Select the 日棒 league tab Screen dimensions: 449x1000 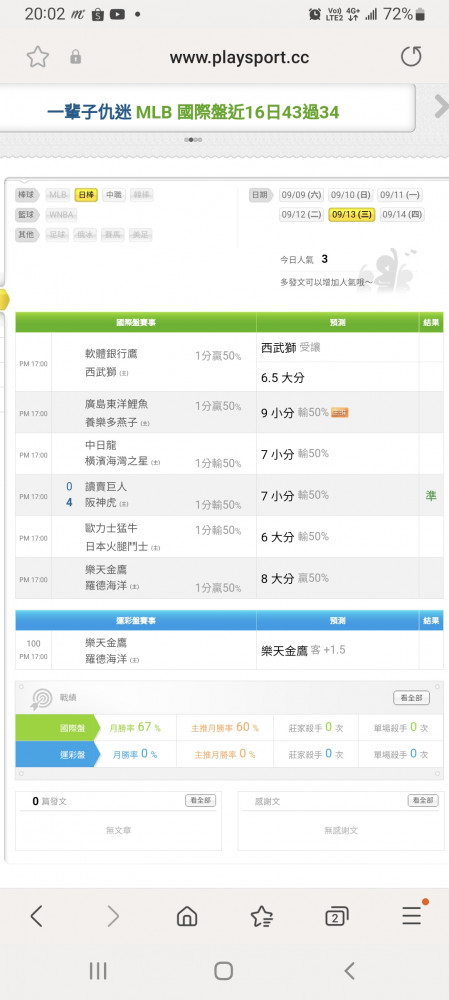[x=85, y=195]
